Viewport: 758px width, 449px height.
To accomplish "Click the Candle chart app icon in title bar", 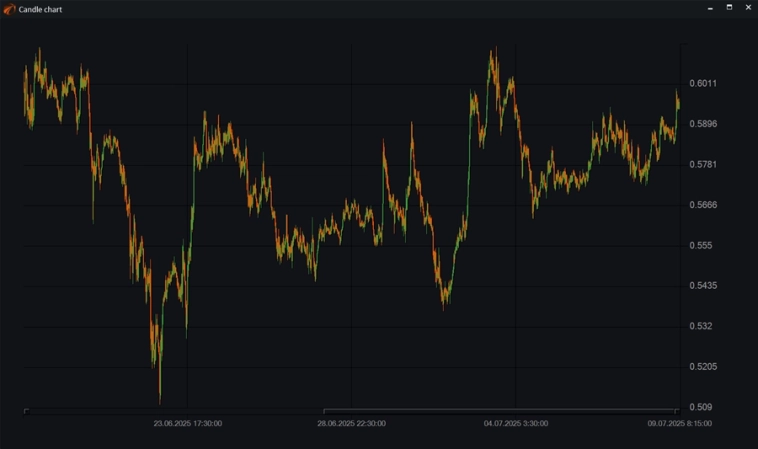I will coord(9,8).
